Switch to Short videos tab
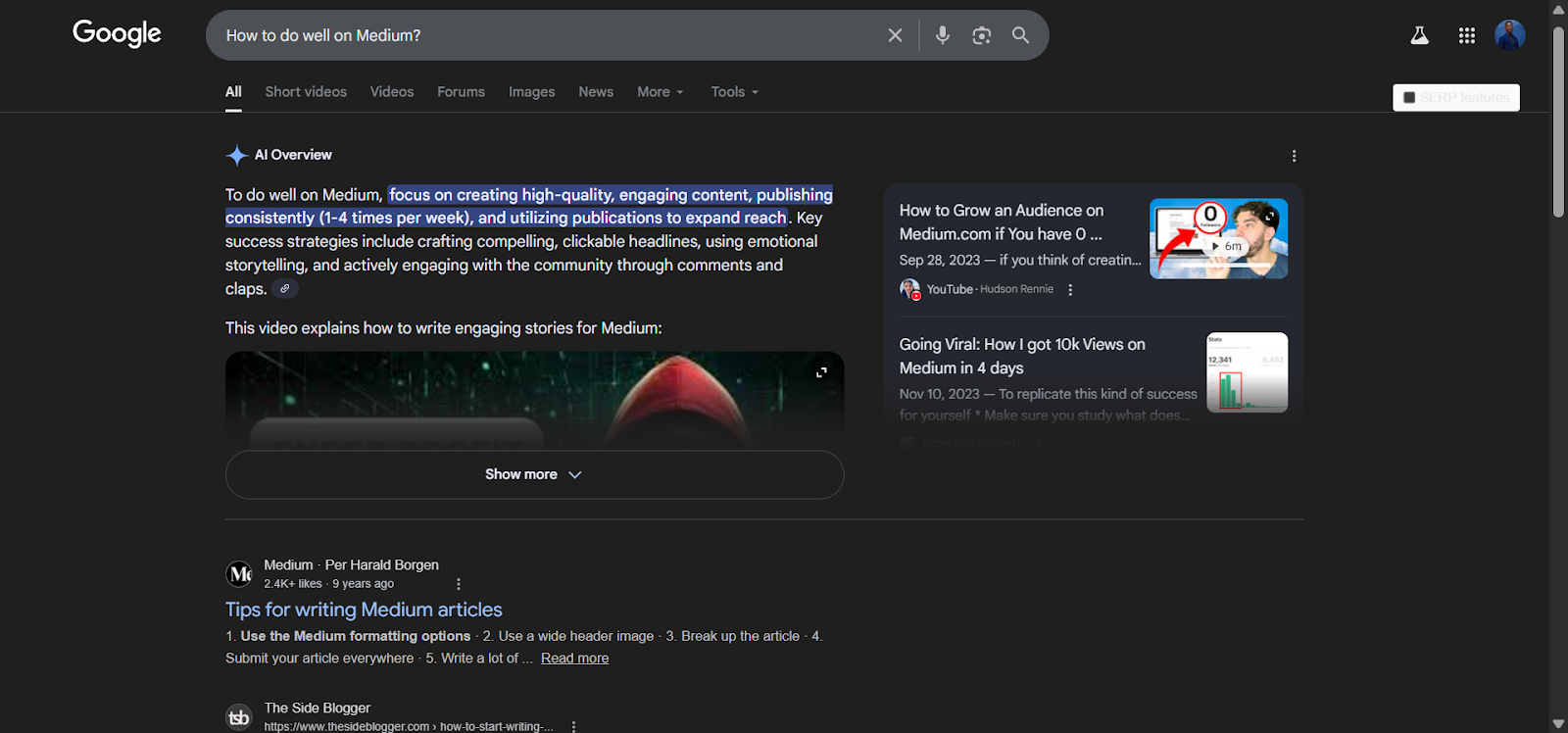 pos(306,91)
